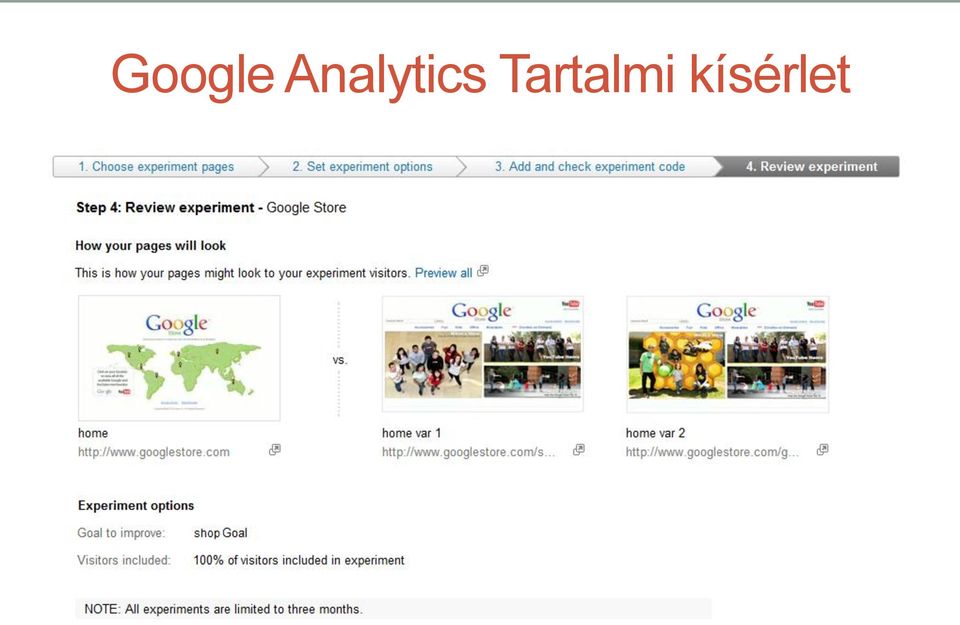This screenshot has width=960, height=625.
Task: Click the 'Experiment options' heading
Action: click(x=136, y=506)
